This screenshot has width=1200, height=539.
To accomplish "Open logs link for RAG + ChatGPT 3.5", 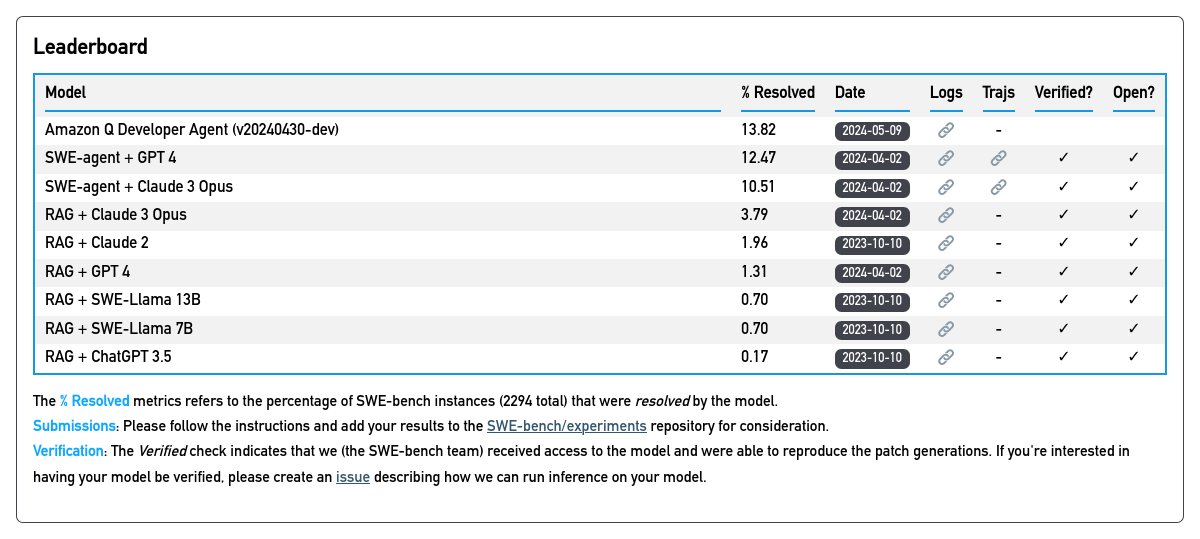I will point(946,357).
